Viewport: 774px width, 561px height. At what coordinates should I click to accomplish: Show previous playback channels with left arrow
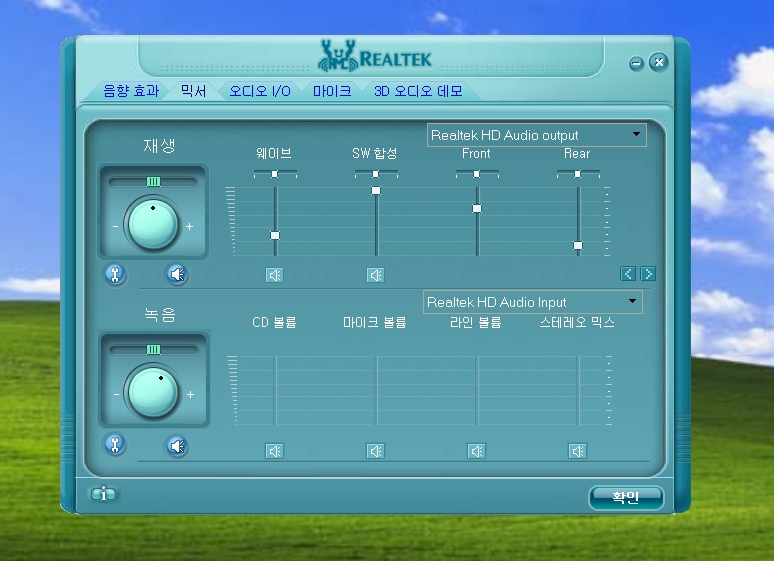628,274
